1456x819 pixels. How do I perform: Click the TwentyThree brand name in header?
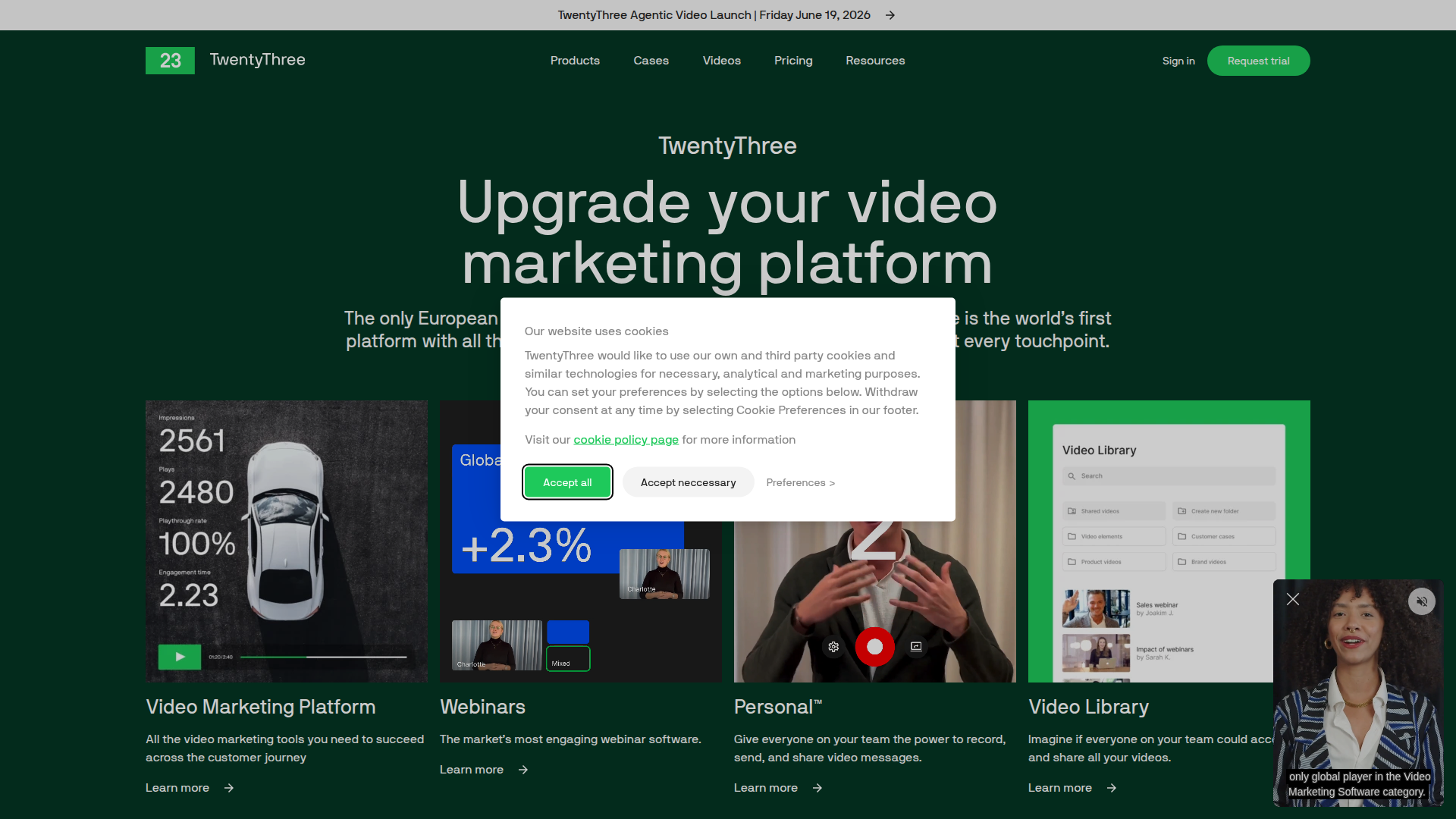click(258, 60)
